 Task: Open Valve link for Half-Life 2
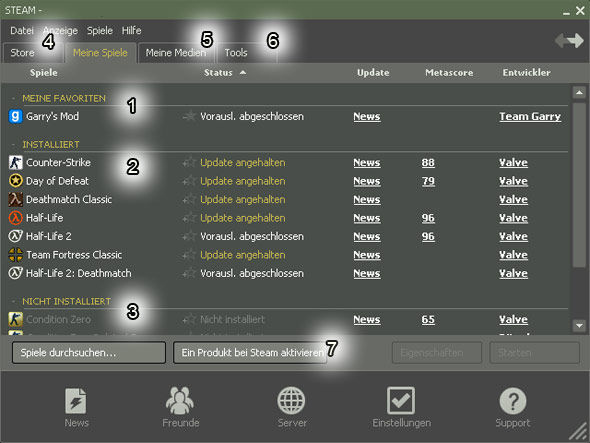pyautogui.click(x=513, y=237)
